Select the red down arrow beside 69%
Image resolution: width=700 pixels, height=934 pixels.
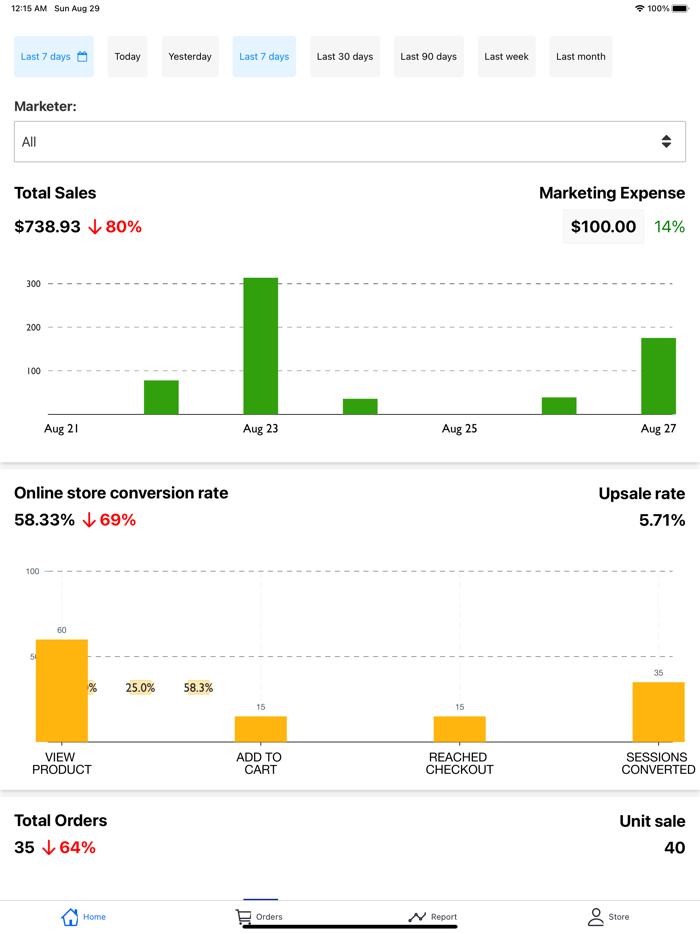pyautogui.click(x=89, y=520)
